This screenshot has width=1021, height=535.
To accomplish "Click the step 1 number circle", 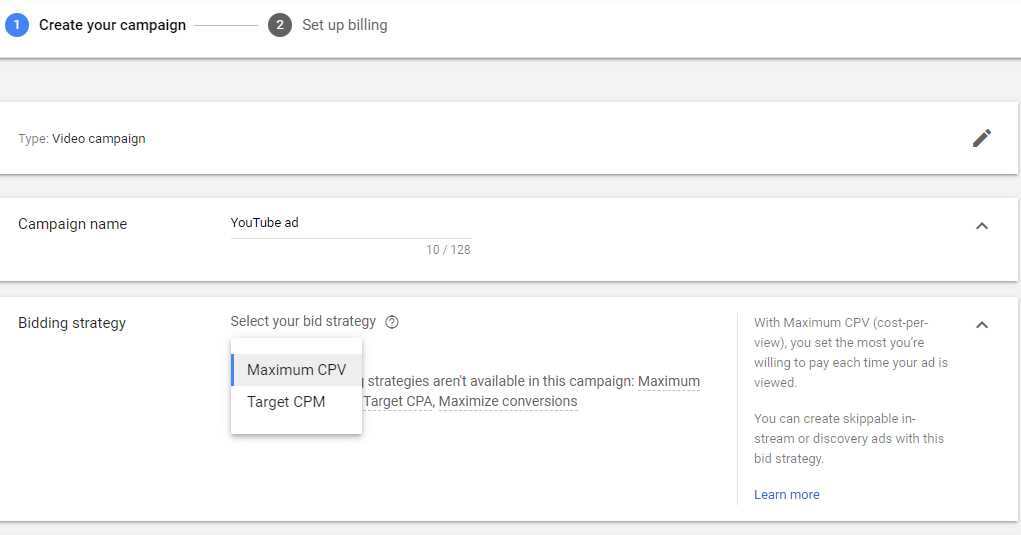I will click(x=17, y=25).
